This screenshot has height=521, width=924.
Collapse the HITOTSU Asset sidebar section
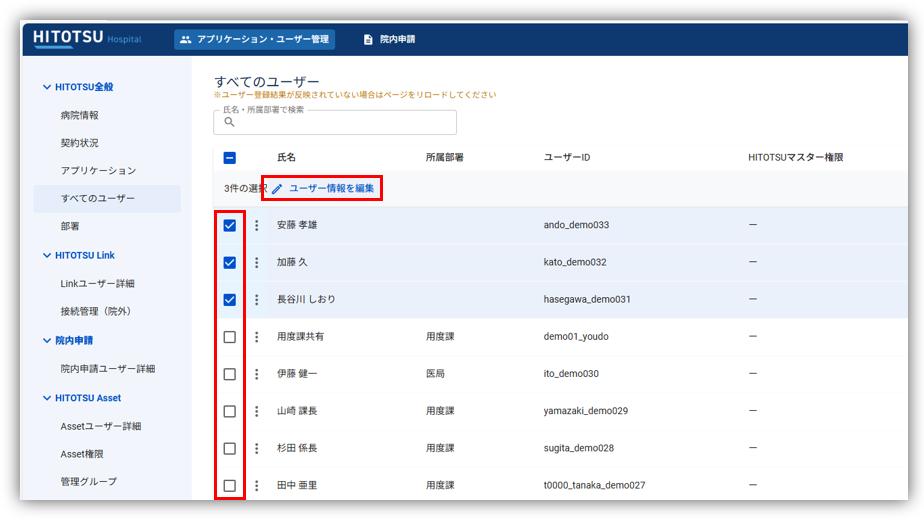46,398
